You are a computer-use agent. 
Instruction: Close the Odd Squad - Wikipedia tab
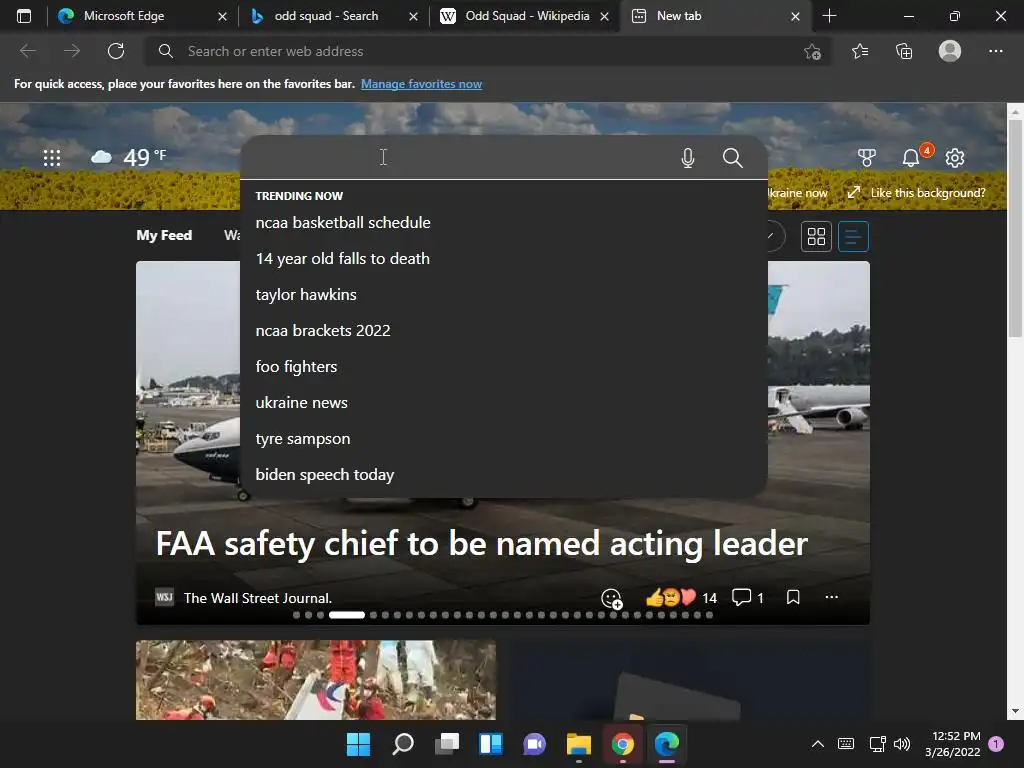pos(604,16)
